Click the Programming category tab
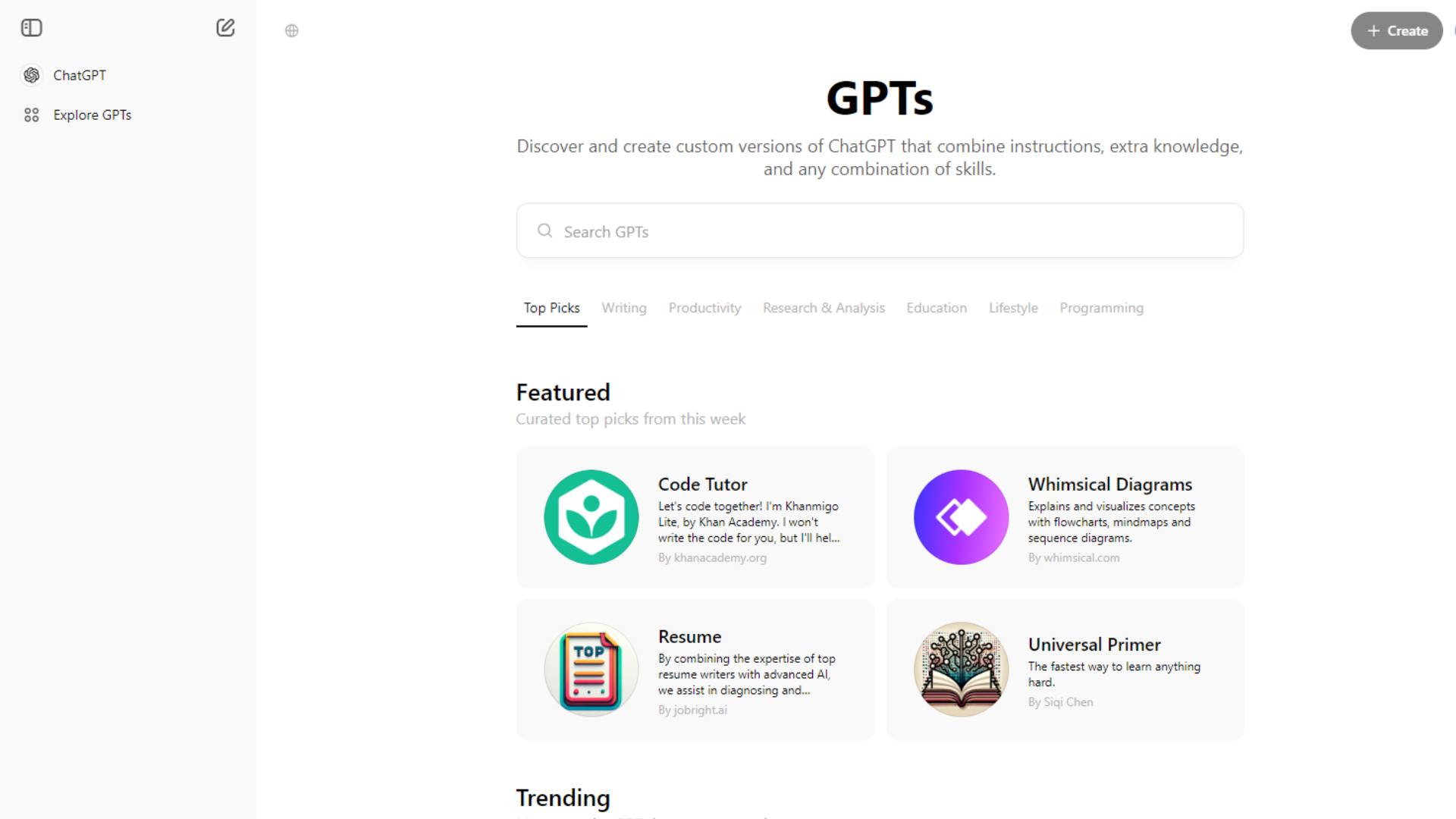 1102,307
